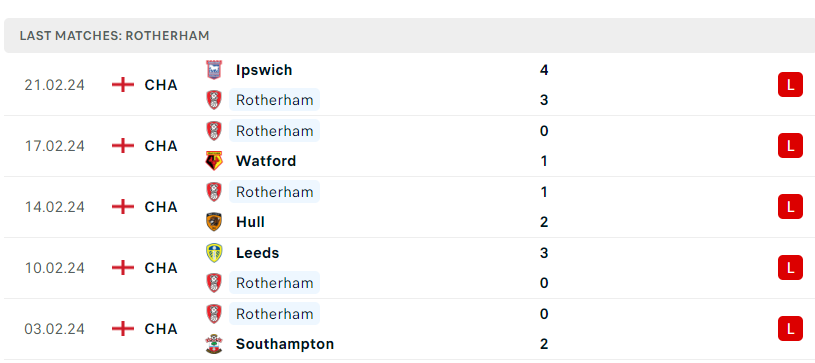Click the Ipswich club crest icon
815x363 pixels.
click(x=214, y=70)
